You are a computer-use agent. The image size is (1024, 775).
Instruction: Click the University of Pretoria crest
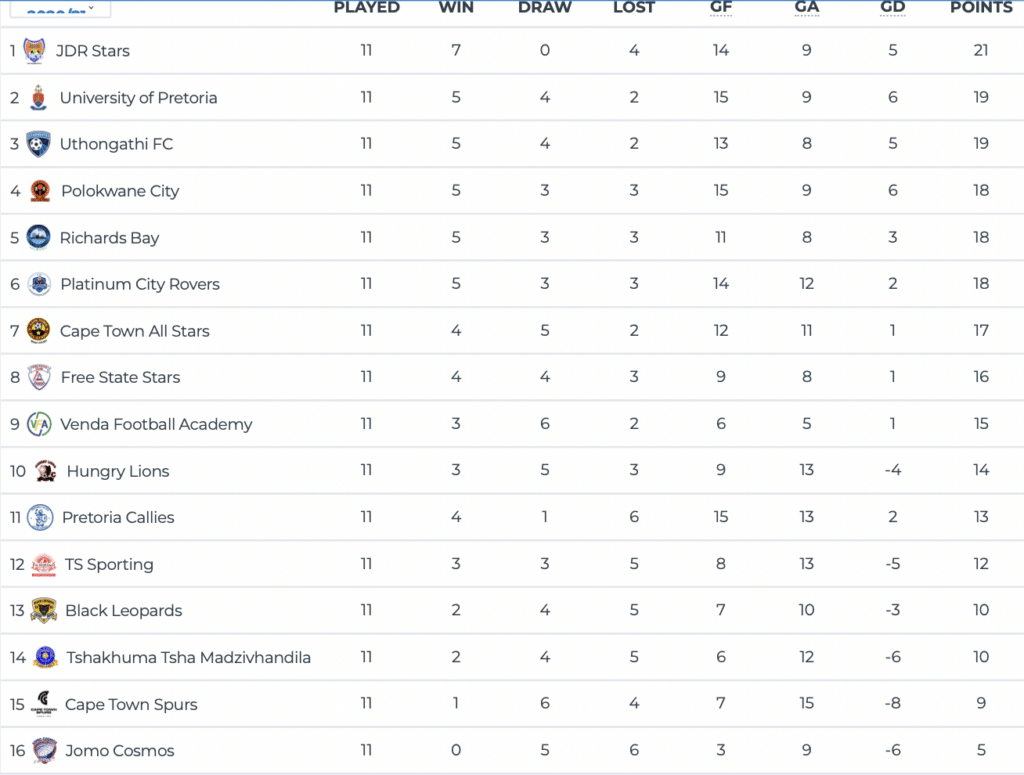point(38,97)
